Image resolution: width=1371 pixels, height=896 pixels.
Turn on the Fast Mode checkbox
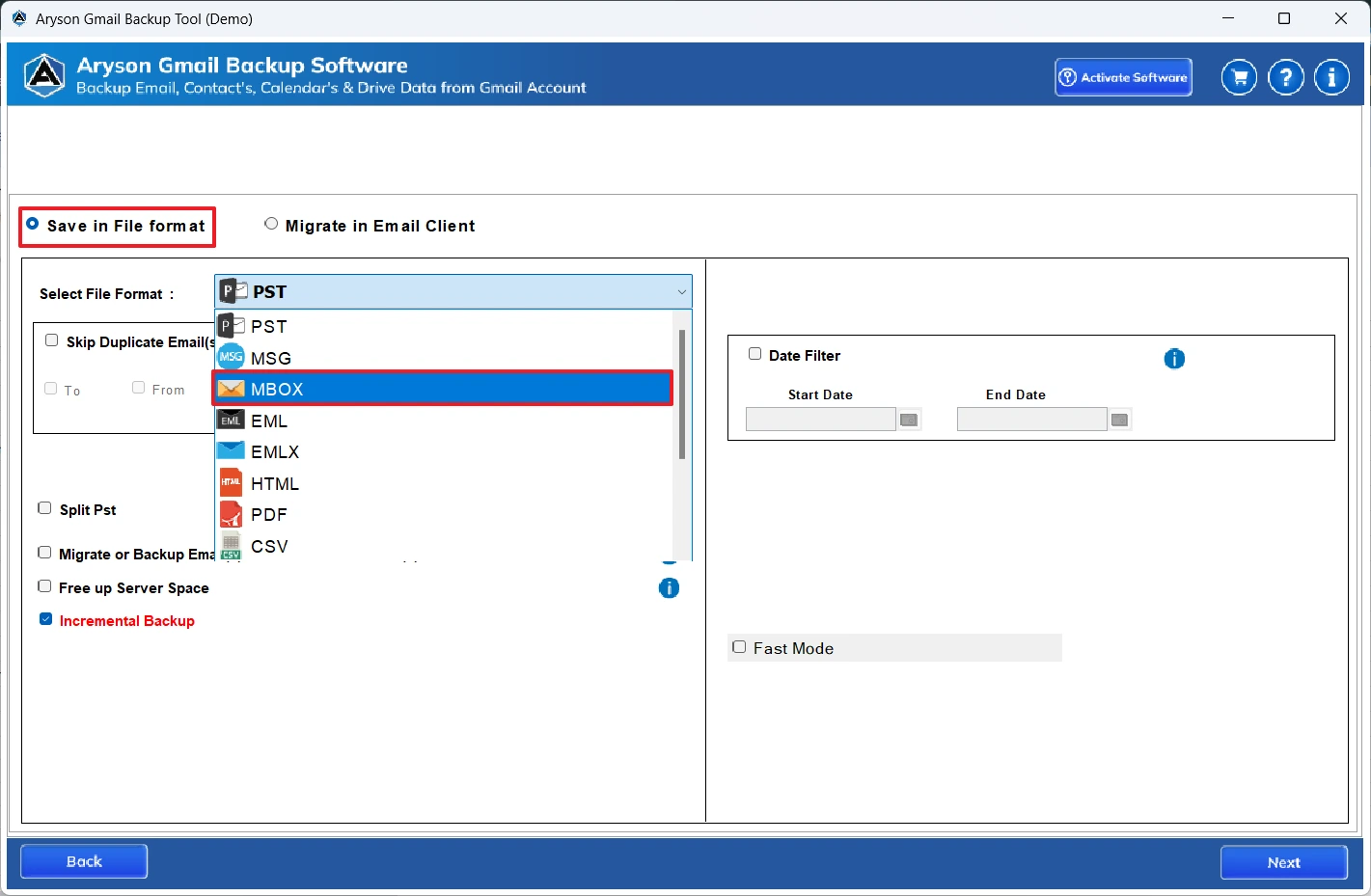point(739,647)
